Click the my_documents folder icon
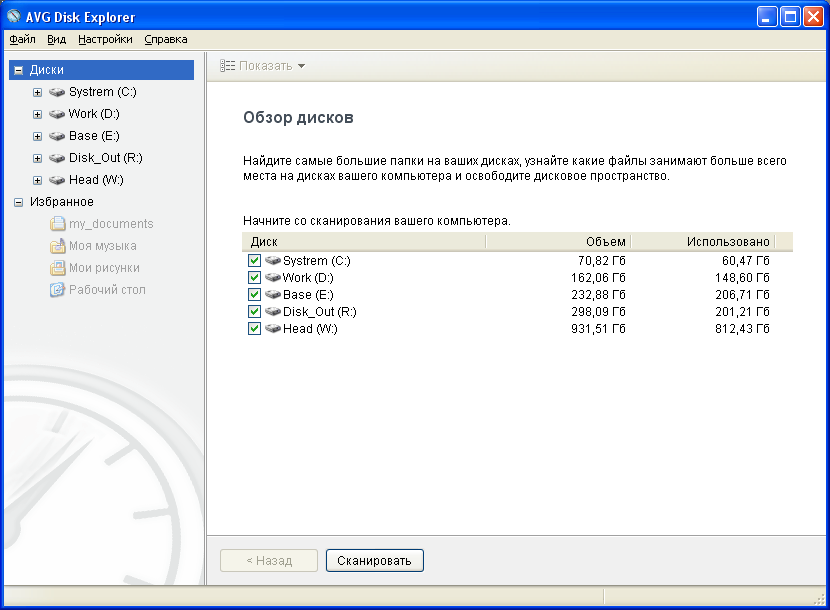This screenshot has width=830, height=610. point(57,224)
